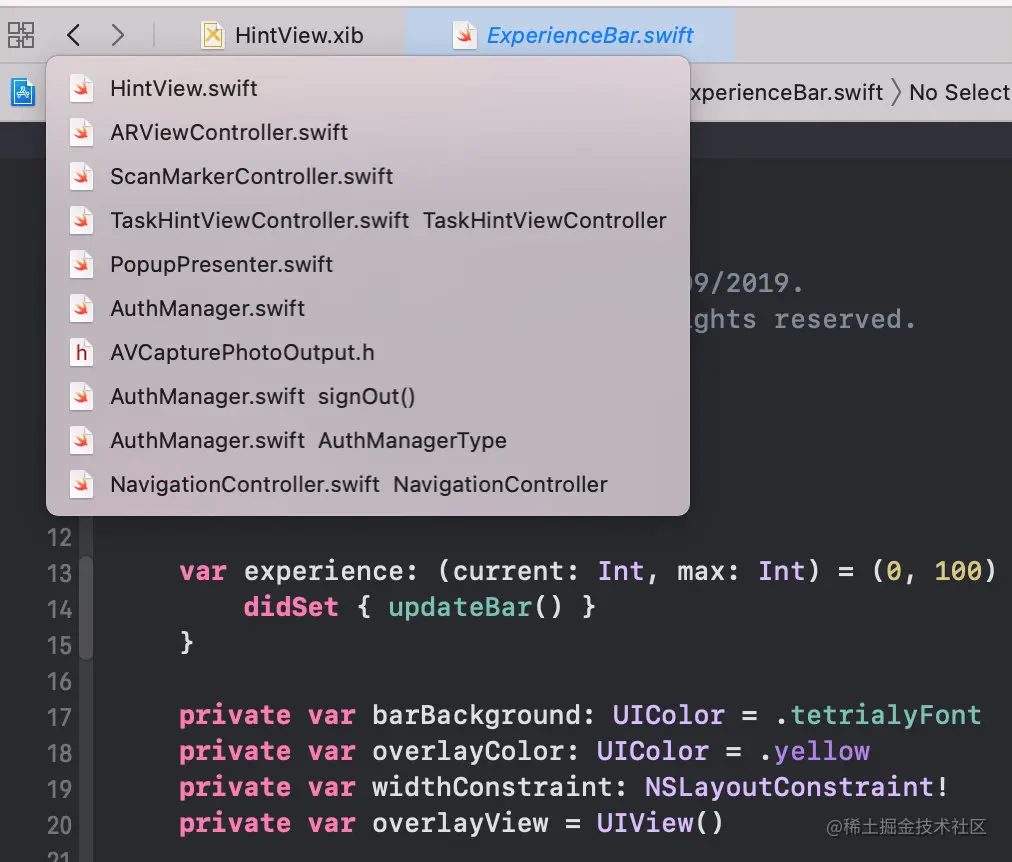Screen dimensions: 1012x862
Task: Jump to AuthManager.swift signOut() entry
Action: pyautogui.click(x=368, y=396)
